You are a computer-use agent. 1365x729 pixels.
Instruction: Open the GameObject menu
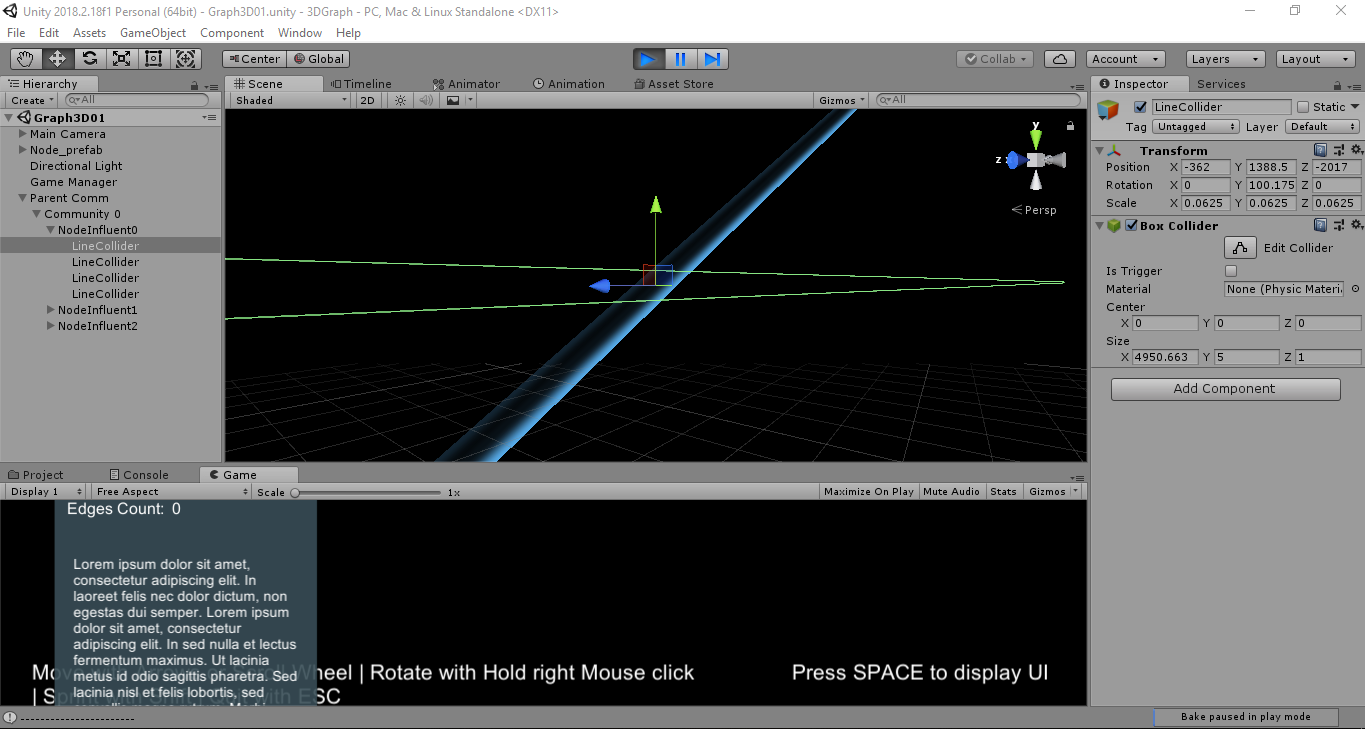(x=152, y=33)
